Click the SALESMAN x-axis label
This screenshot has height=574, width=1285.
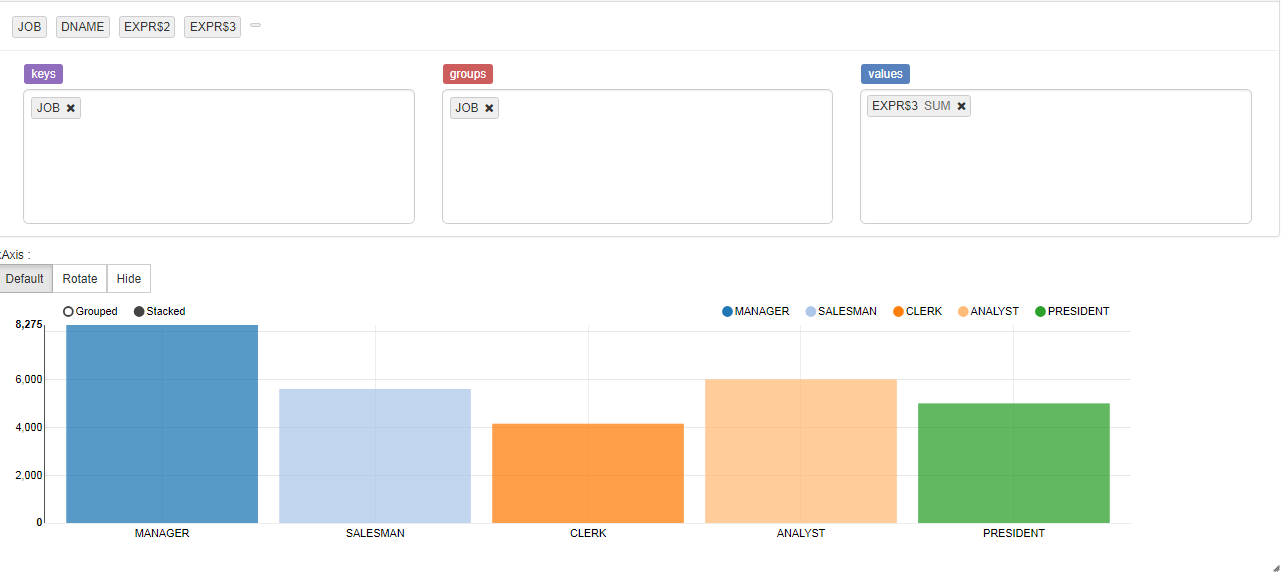point(375,534)
